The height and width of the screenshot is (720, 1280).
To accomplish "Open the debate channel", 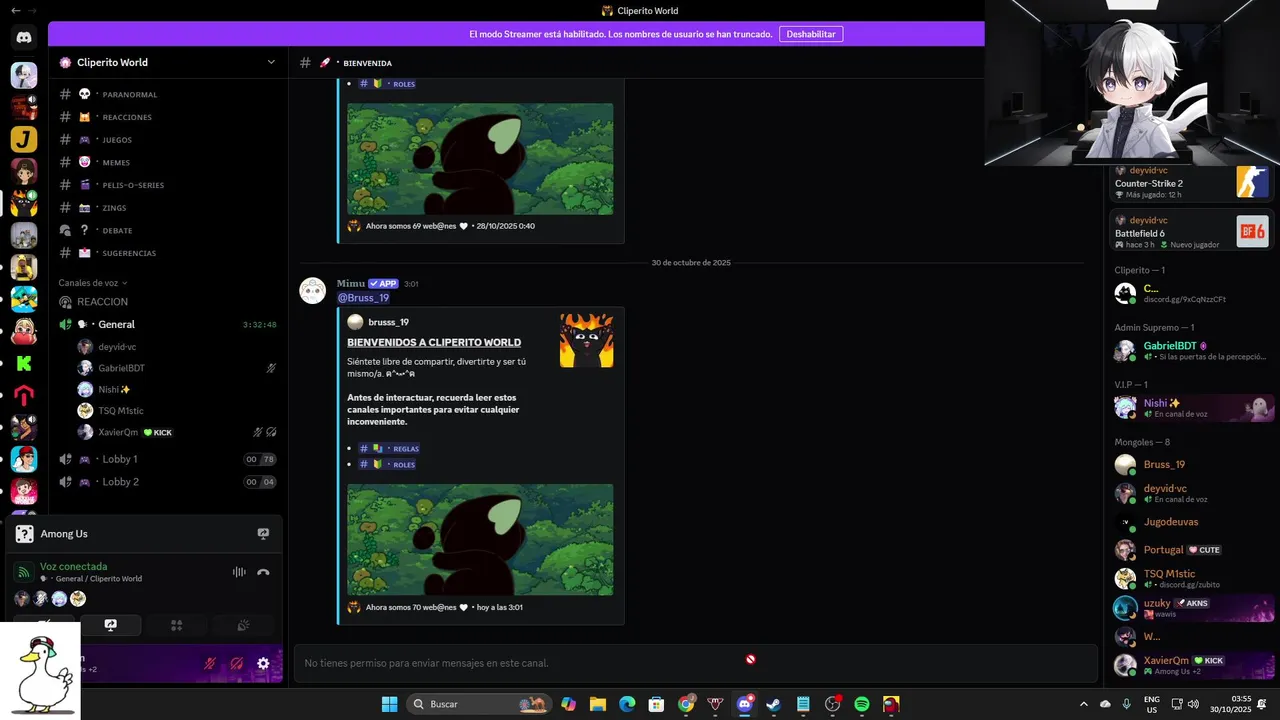I will (x=166, y=230).
